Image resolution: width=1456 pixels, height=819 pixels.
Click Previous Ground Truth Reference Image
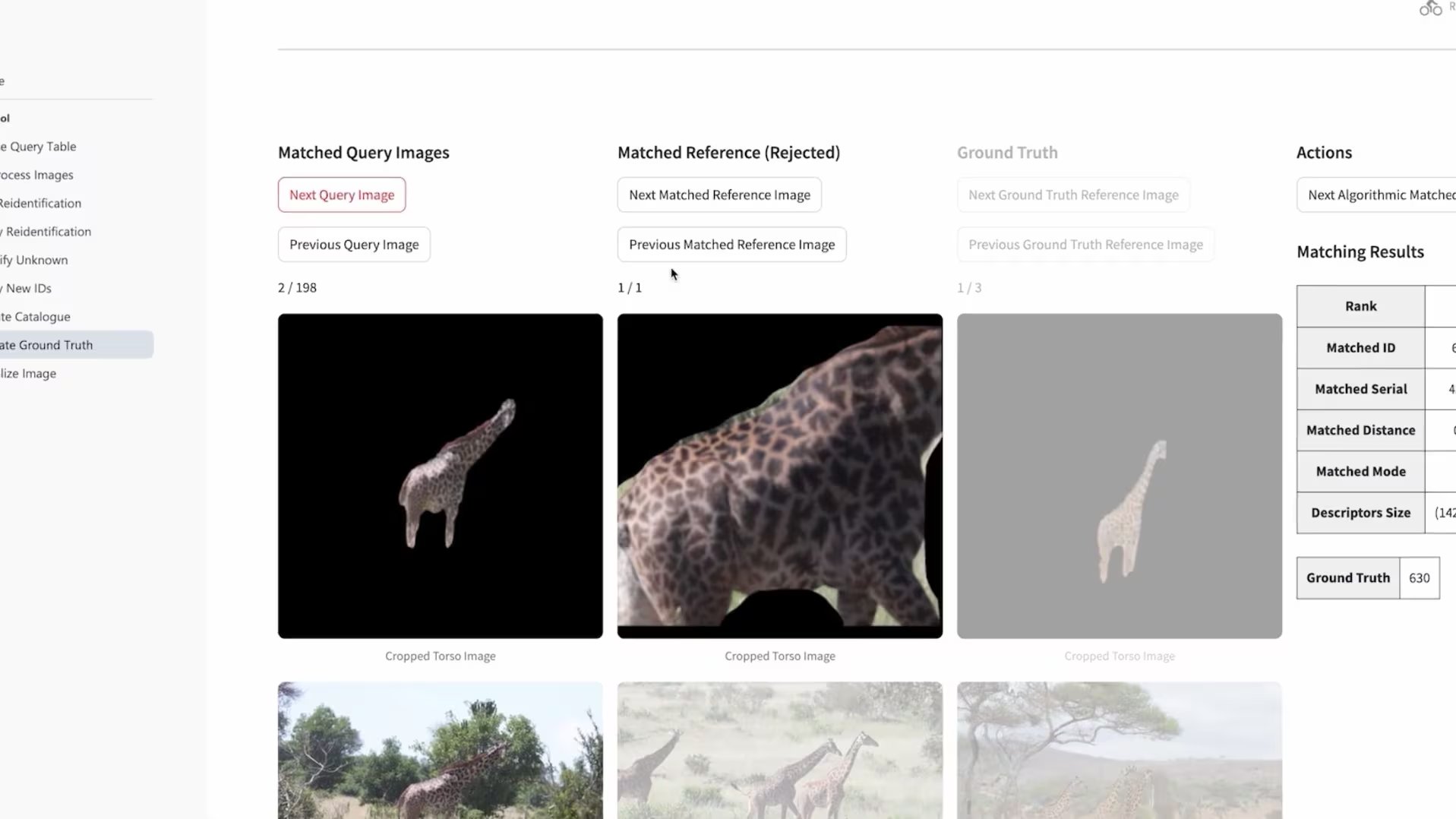[1085, 245]
